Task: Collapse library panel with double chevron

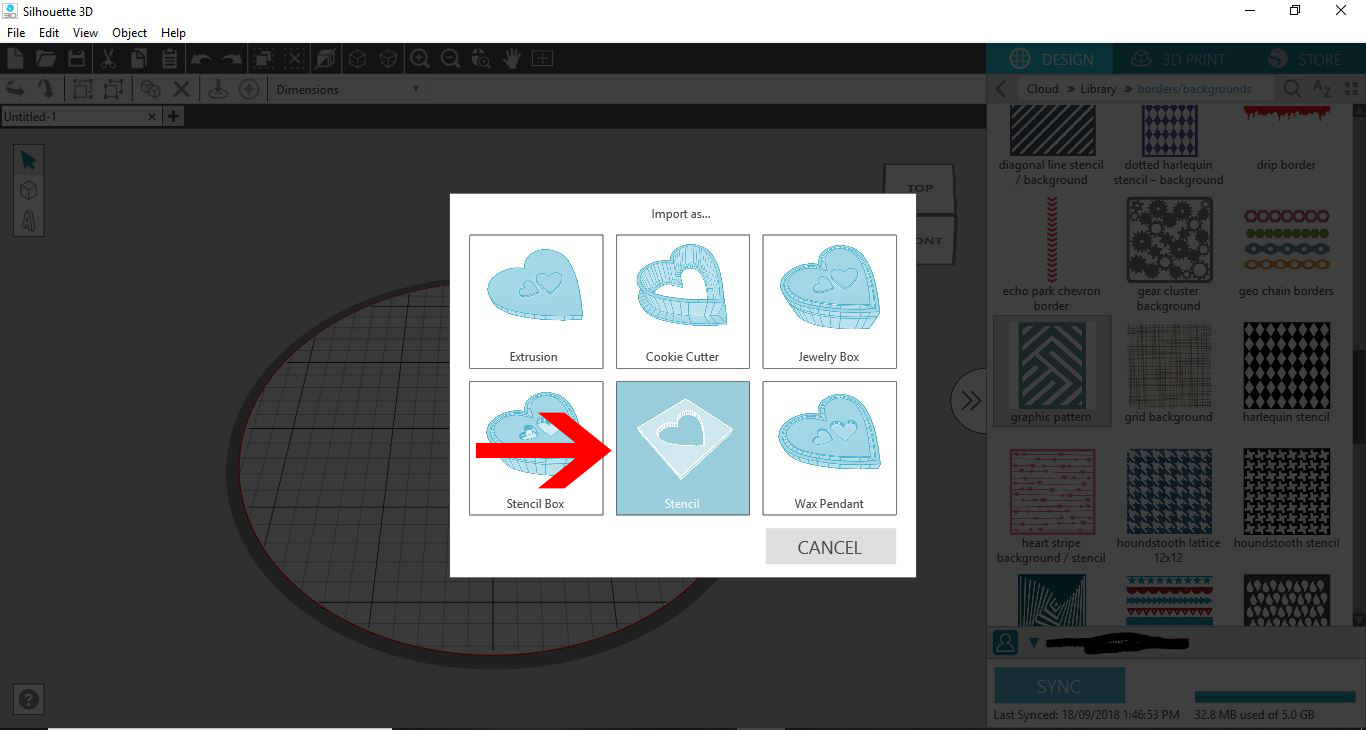Action: 969,401
